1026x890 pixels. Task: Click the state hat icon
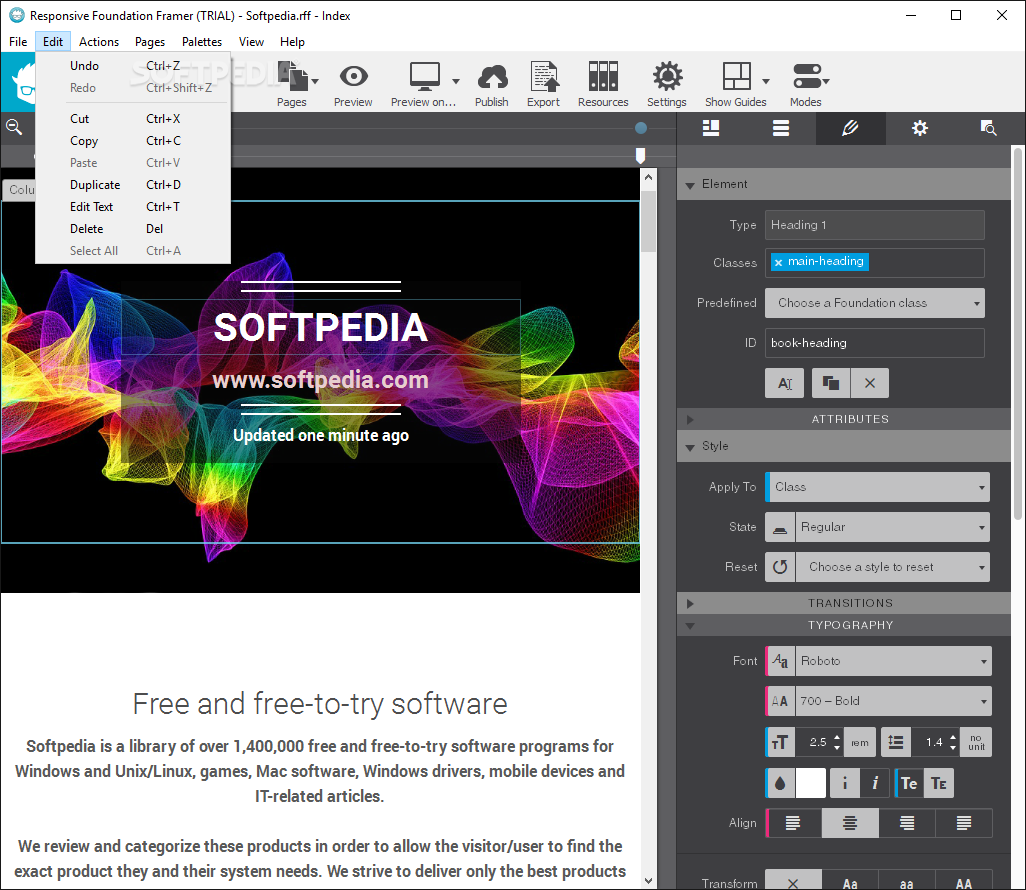(780, 527)
